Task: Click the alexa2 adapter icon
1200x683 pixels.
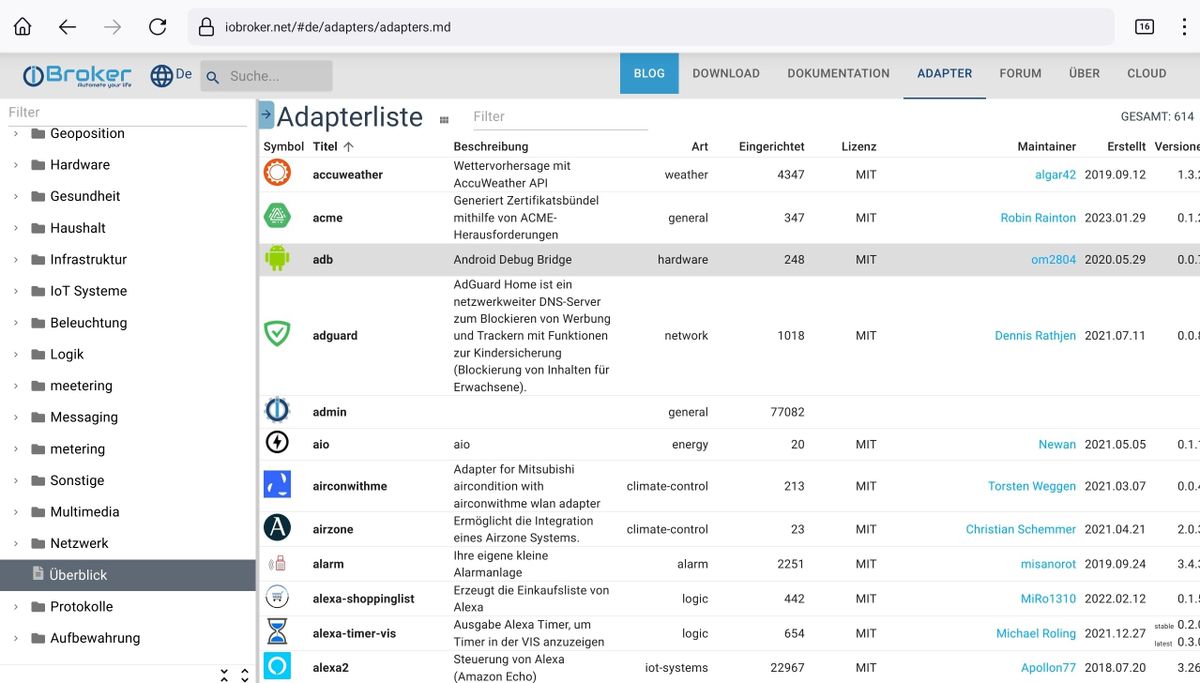Action: click(x=277, y=666)
